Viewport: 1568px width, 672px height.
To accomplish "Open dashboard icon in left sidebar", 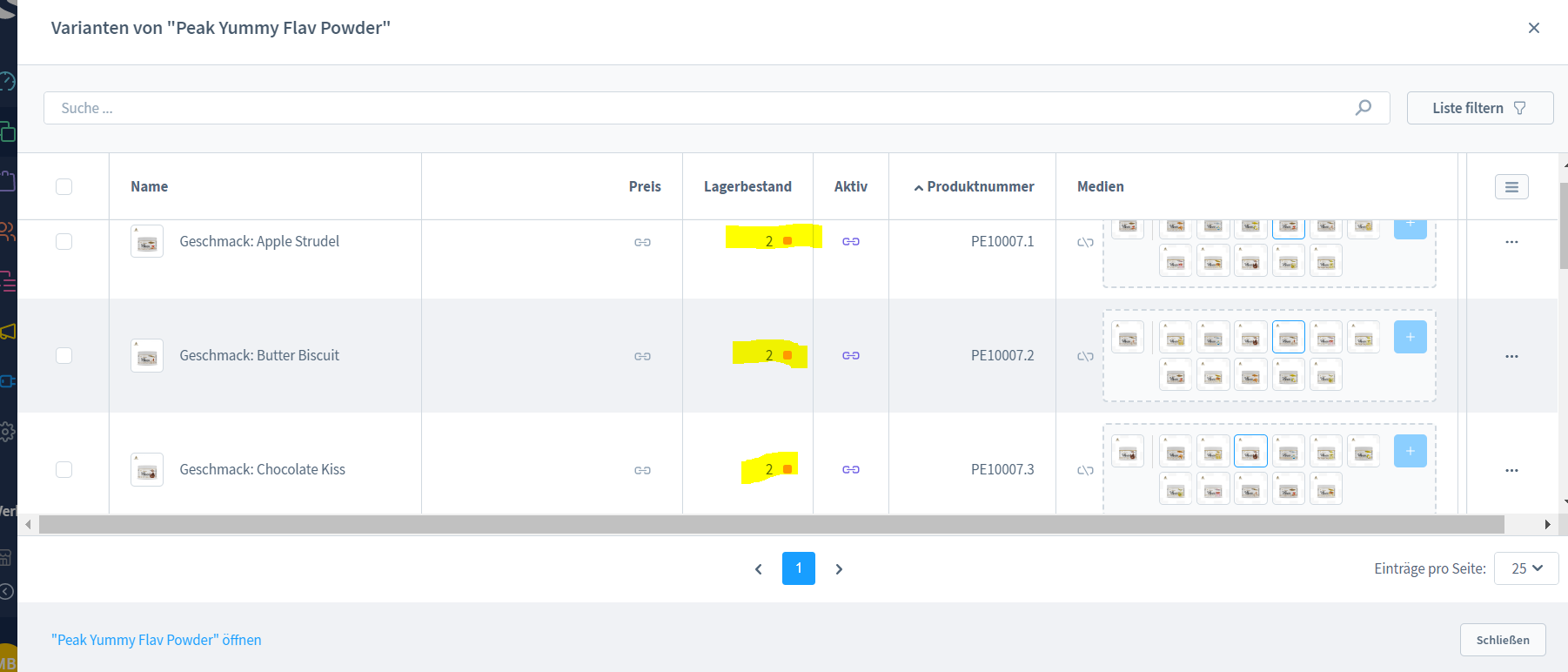I will point(7,82).
